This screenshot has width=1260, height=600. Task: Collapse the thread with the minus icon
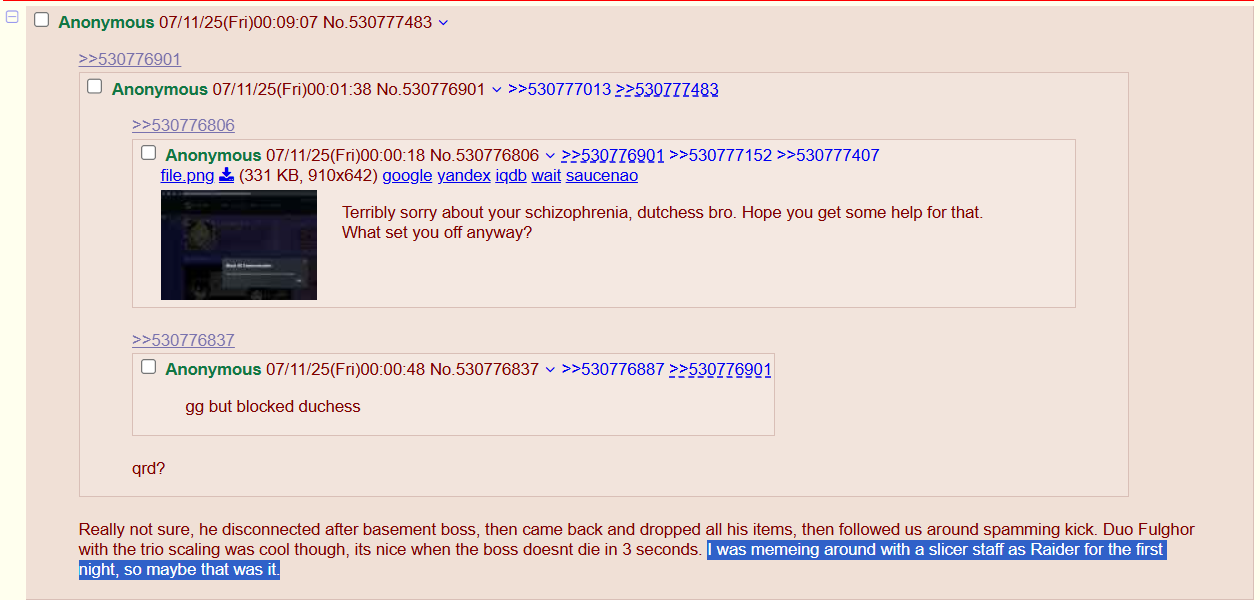tap(12, 18)
